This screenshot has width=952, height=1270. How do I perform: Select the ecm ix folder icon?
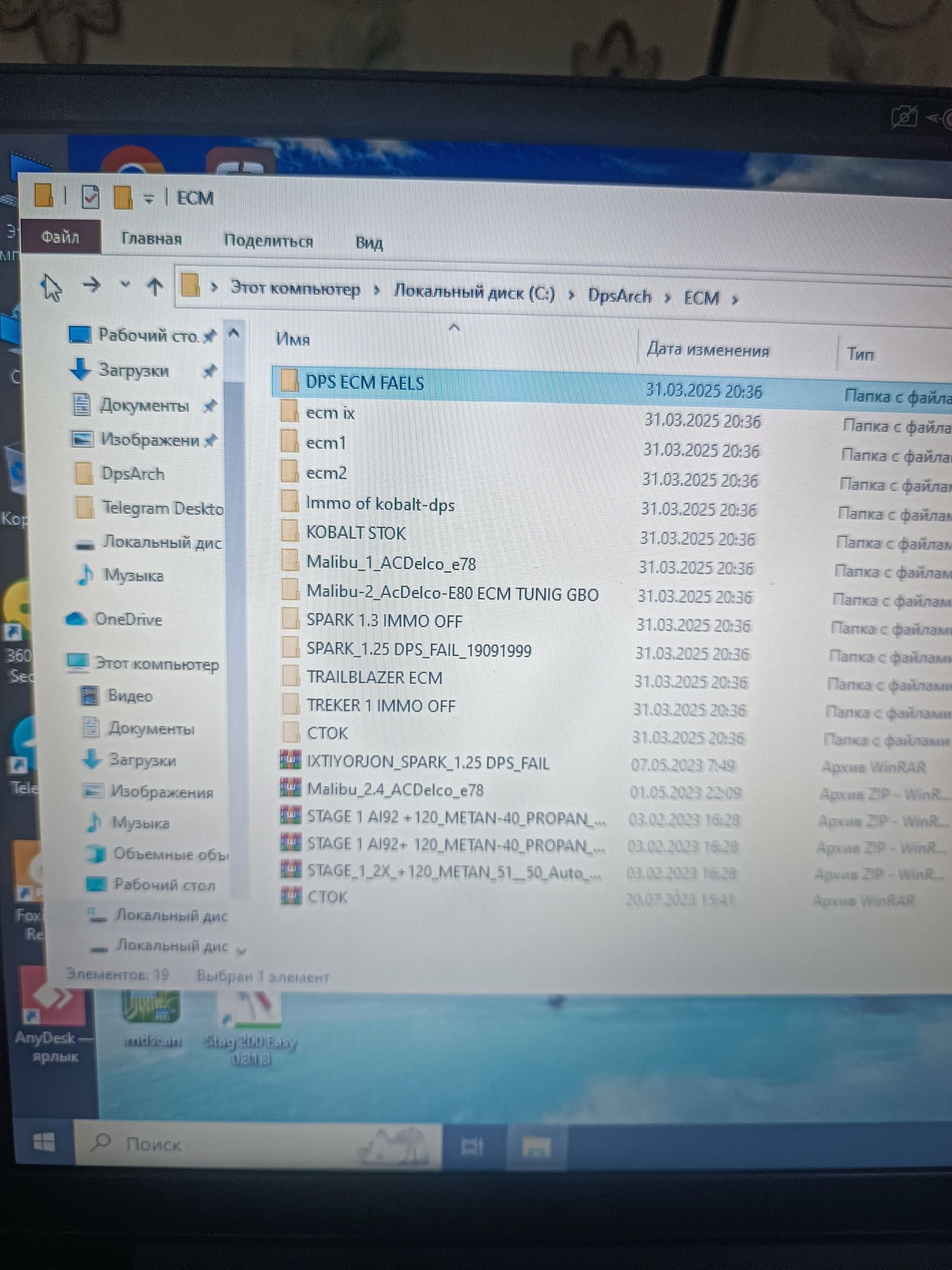290,411
